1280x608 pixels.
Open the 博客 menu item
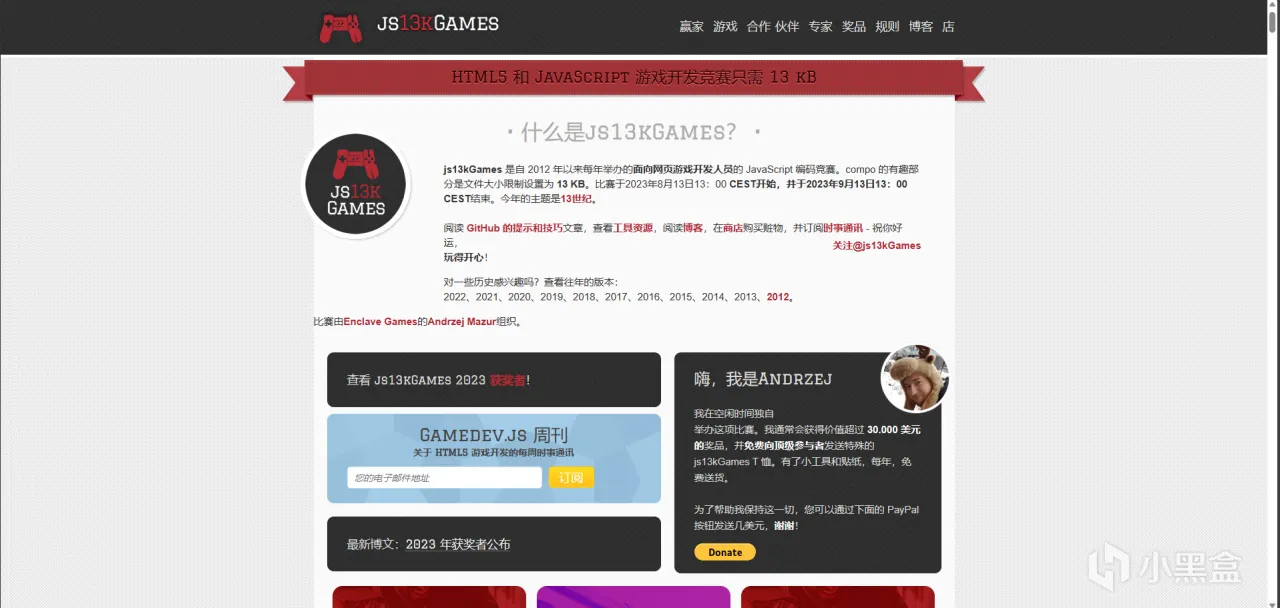(921, 27)
